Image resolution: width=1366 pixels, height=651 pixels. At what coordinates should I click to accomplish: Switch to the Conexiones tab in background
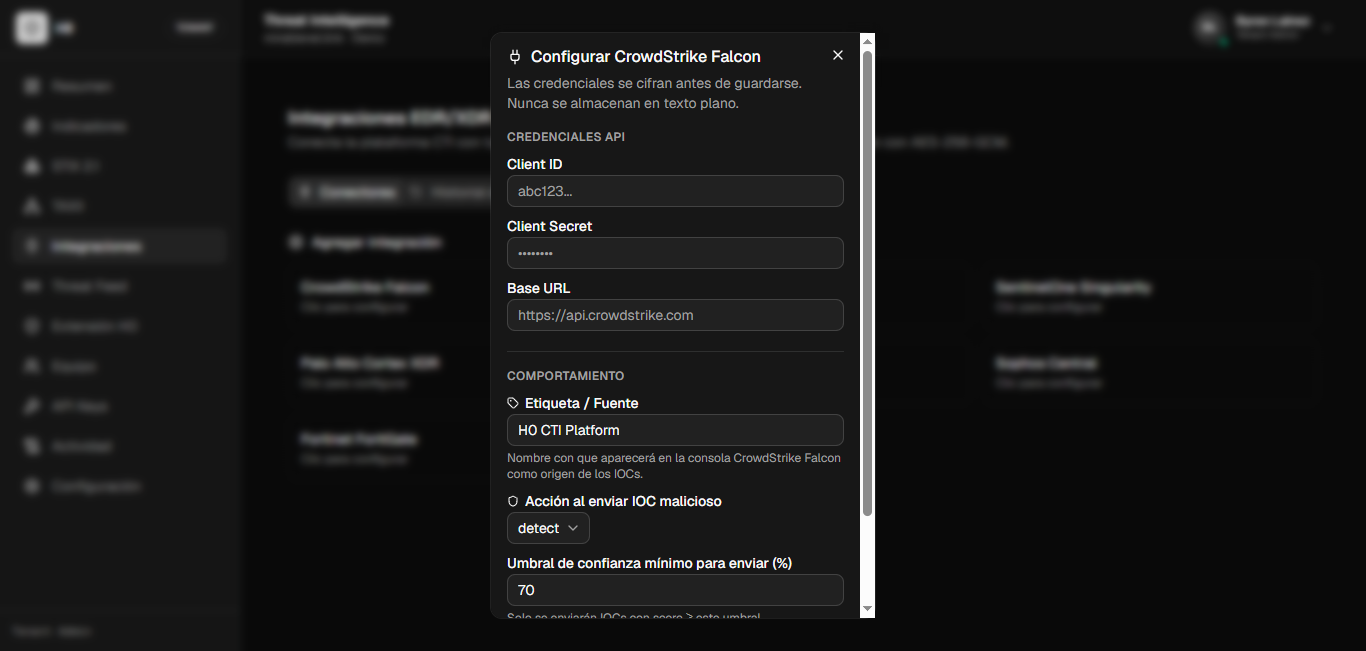click(347, 192)
